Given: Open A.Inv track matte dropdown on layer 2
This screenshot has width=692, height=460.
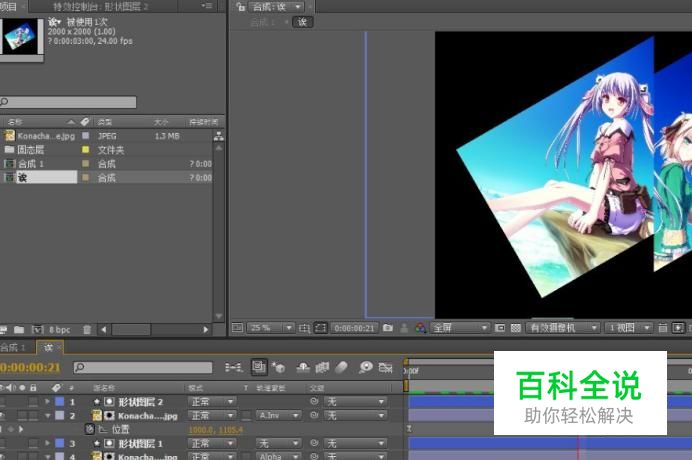Looking at the screenshot, I should coord(279,415).
